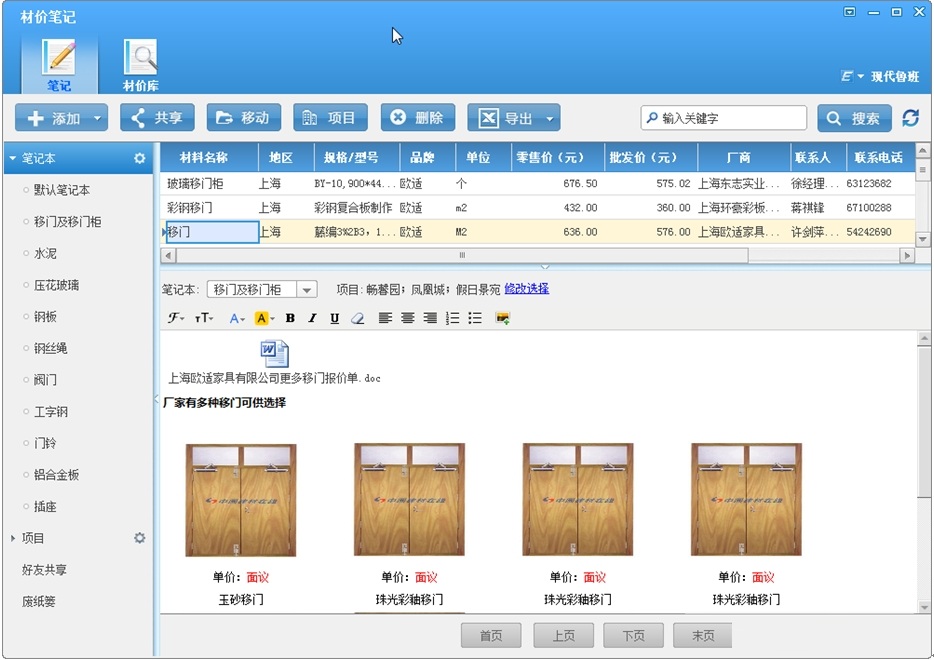Expand the 导出 export dropdown arrow
Viewport: 934px width, 660px height.
(550, 118)
